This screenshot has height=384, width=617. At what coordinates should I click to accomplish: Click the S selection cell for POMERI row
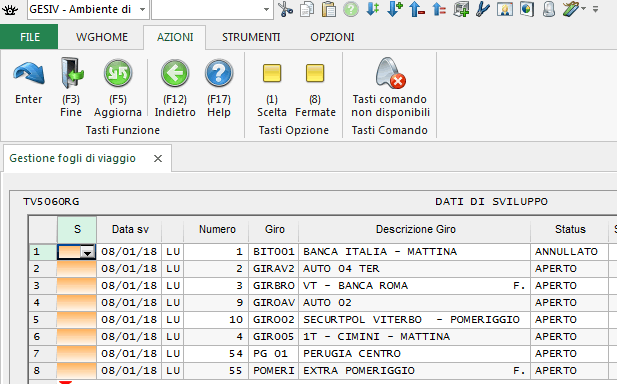(x=77, y=371)
